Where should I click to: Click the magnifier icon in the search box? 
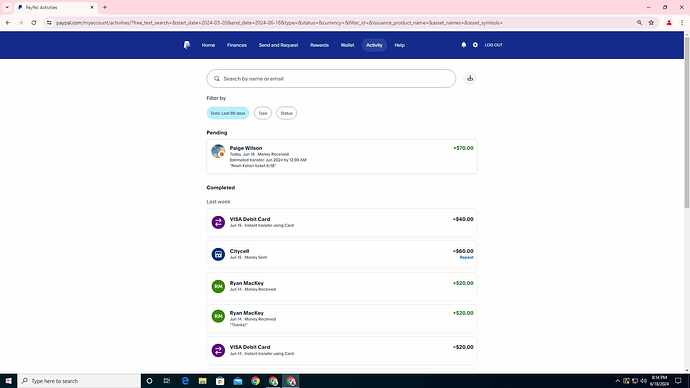(217, 79)
